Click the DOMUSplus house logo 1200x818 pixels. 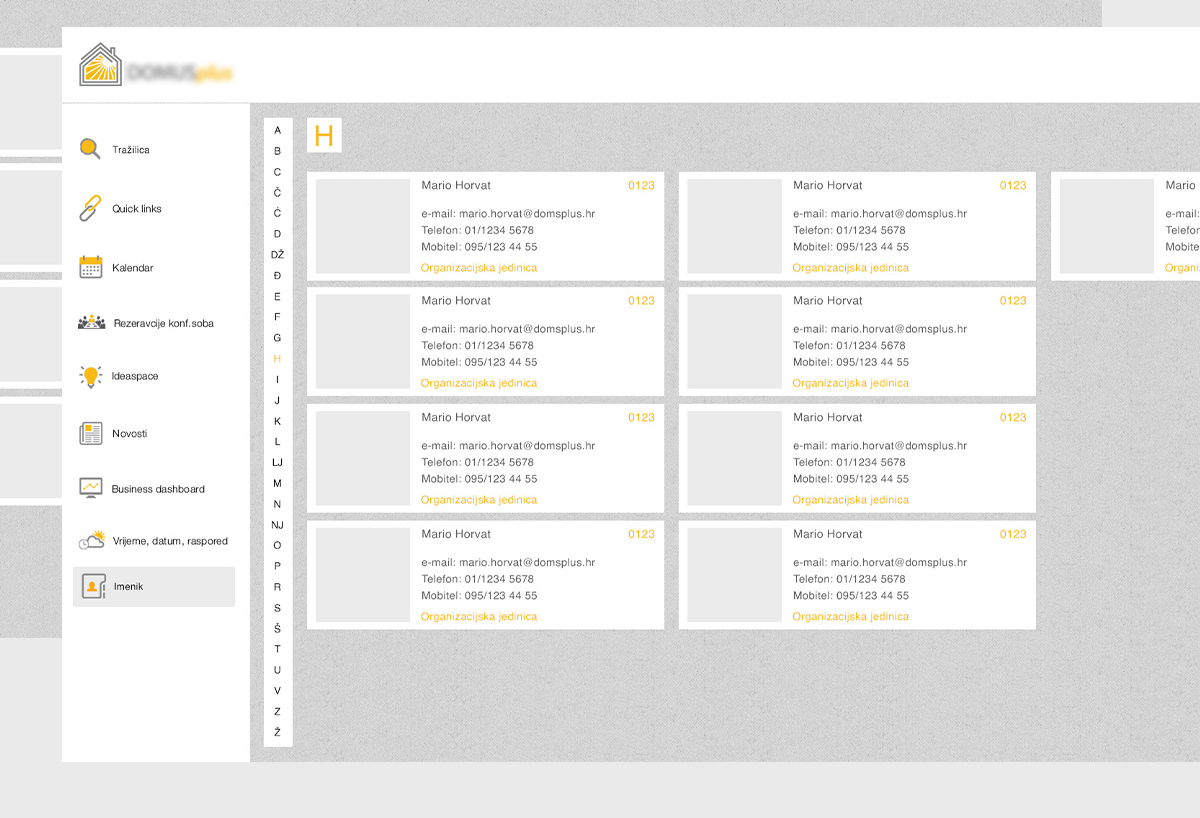coord(100,66)
